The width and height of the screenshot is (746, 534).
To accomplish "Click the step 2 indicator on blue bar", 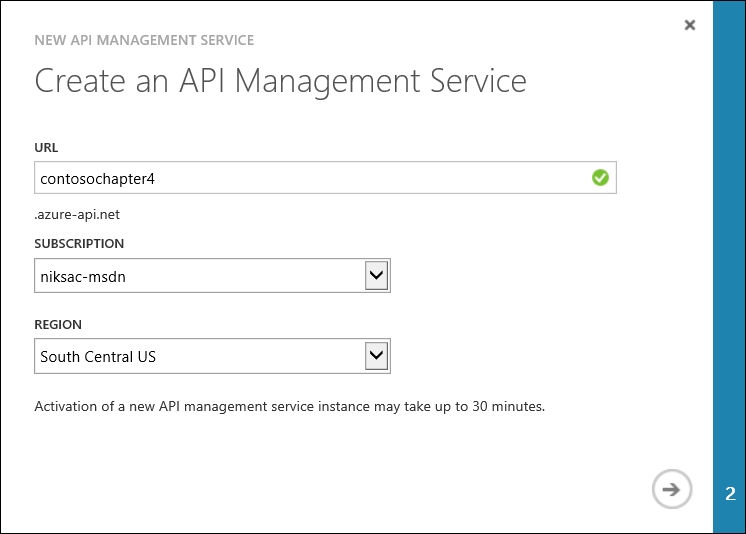I will [730, 494].
